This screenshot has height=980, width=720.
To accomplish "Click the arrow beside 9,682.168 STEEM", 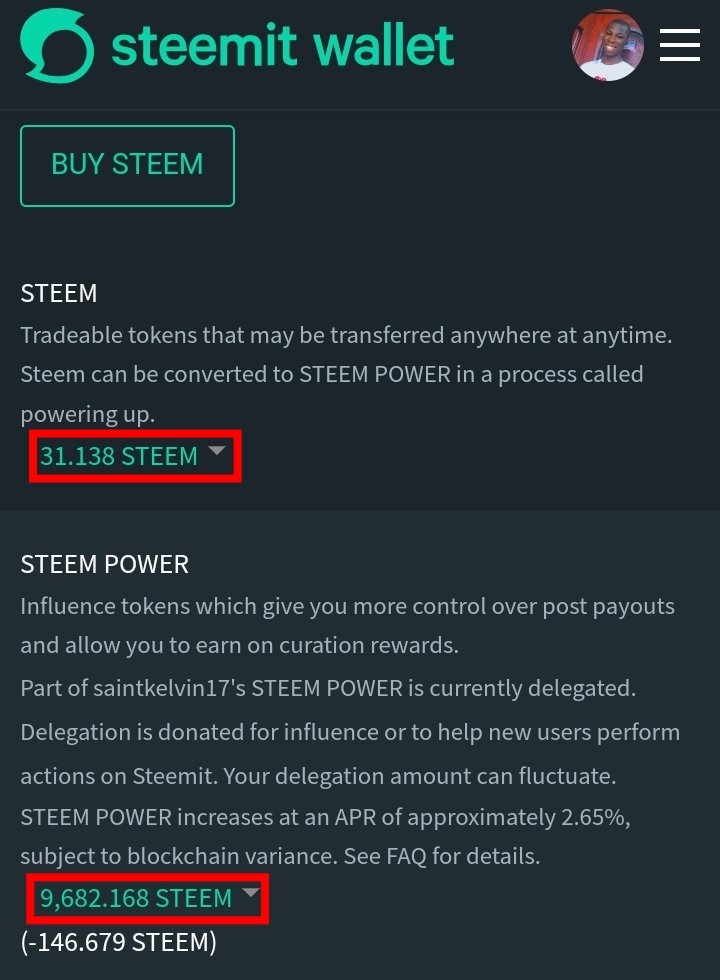I will 251,893.
